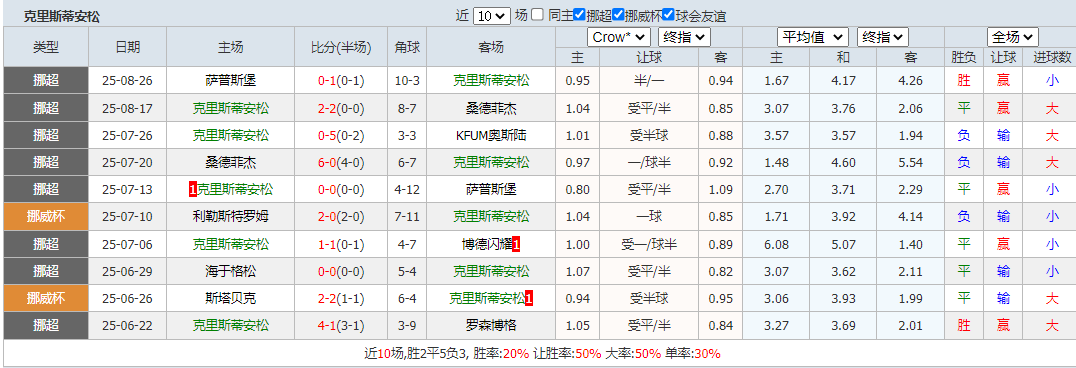This screenshot has width=1076, height=368.
Task: Select handicap 一/球半 on 25-07-20
Action: pyautogui.click(x=649, y=162)
